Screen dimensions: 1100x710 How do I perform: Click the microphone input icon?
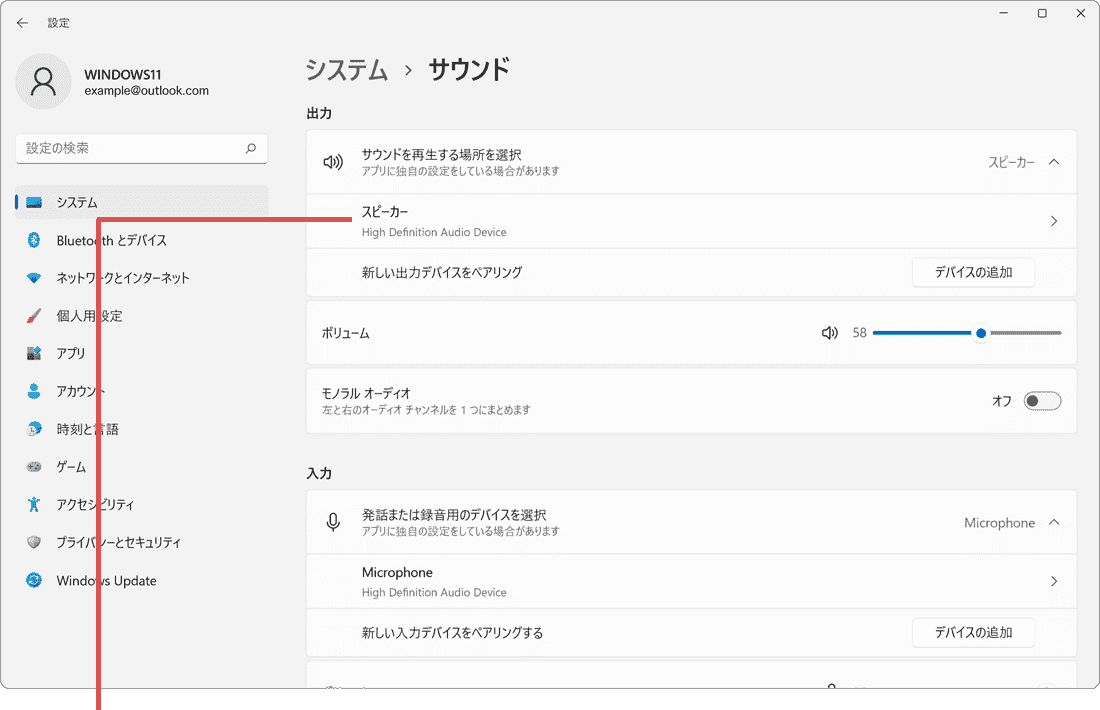tap(333, 522)
